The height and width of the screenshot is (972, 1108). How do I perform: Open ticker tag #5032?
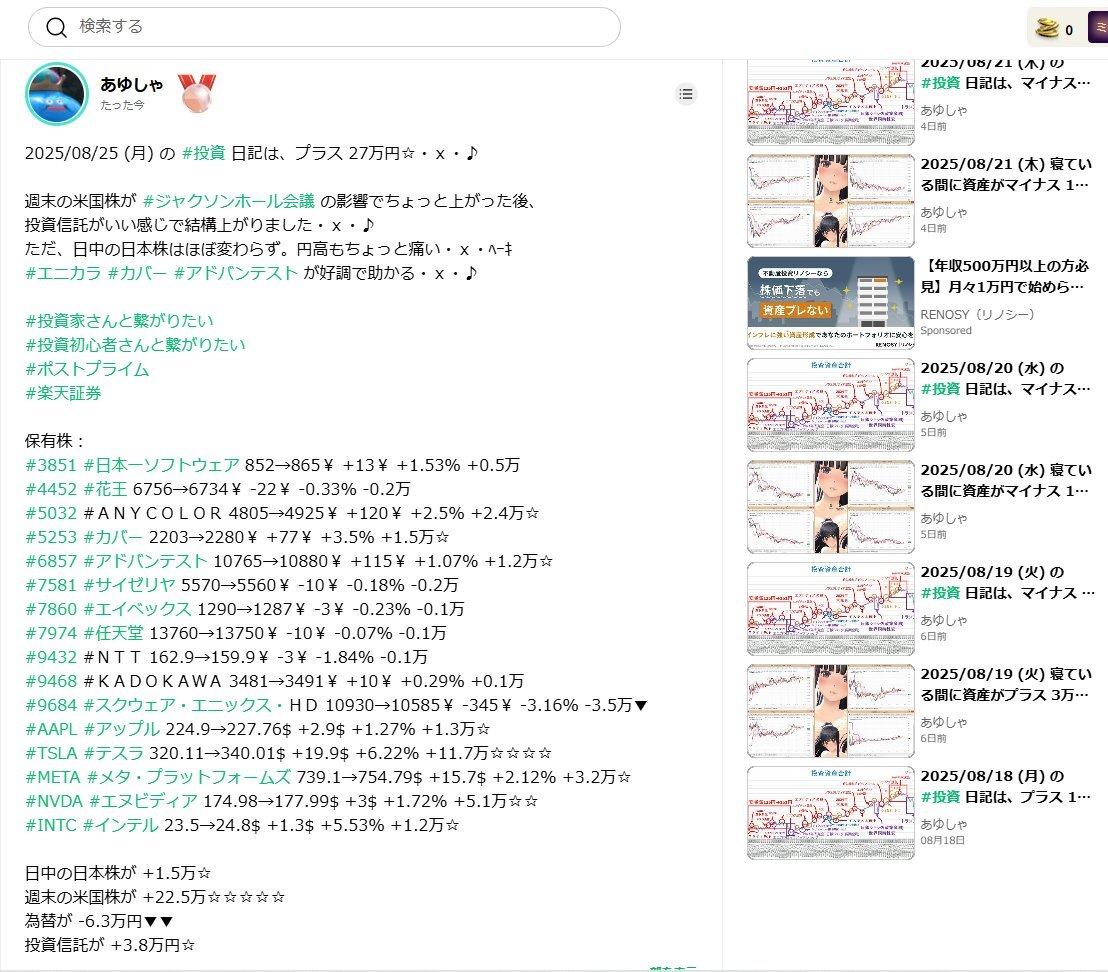51,514
